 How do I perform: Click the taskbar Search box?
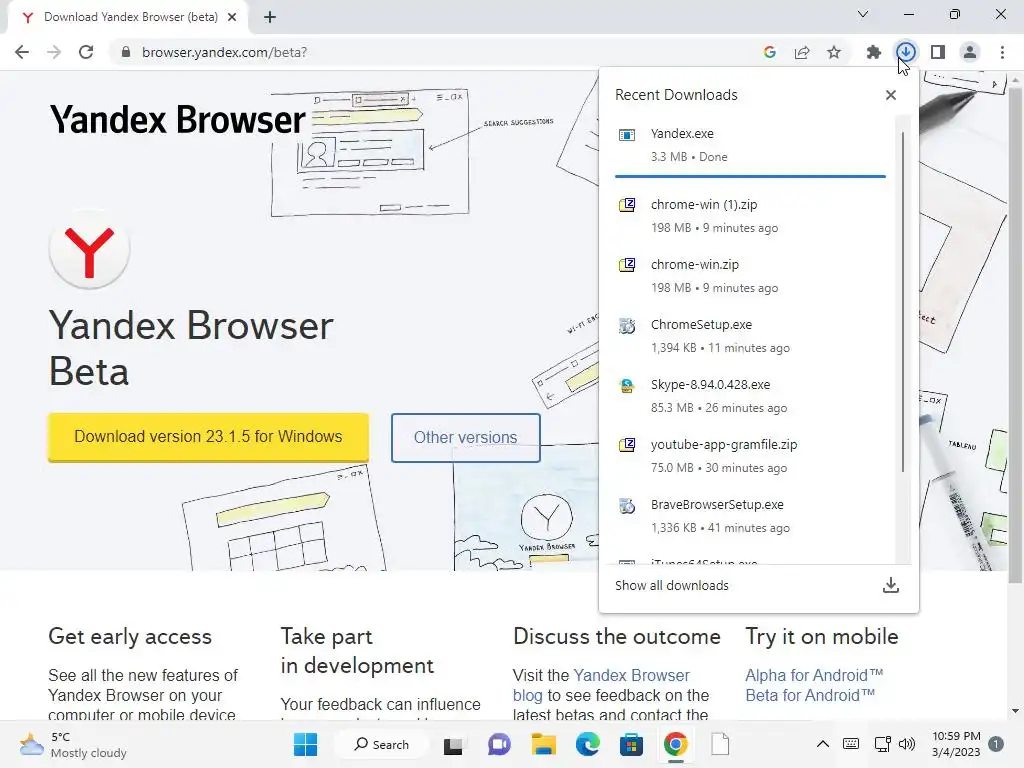click(x=382, y=744)
